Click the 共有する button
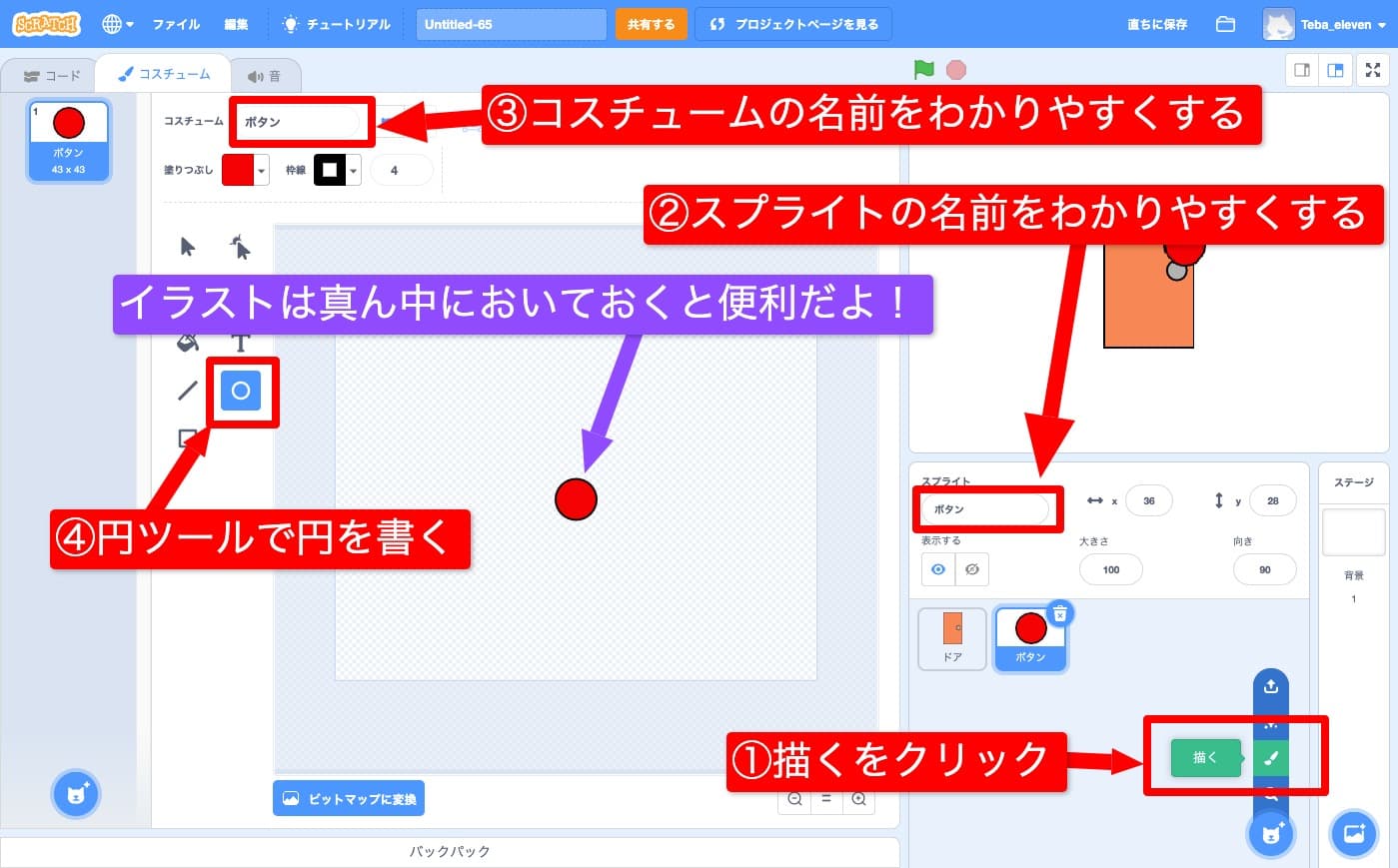Screen dimensions: 1398x868 click(651, 24)
